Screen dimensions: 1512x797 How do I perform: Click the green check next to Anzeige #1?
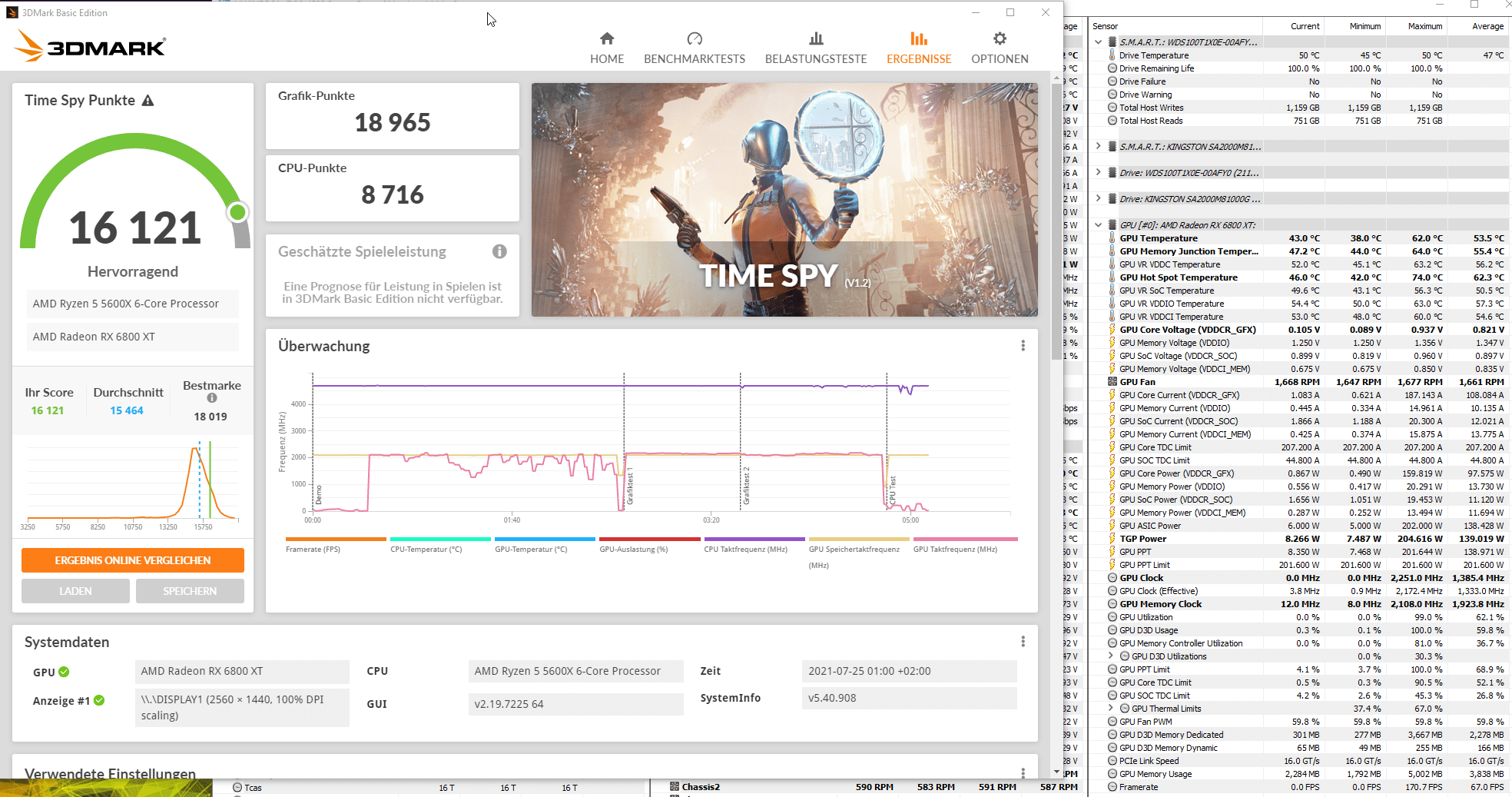click(99, 700)
